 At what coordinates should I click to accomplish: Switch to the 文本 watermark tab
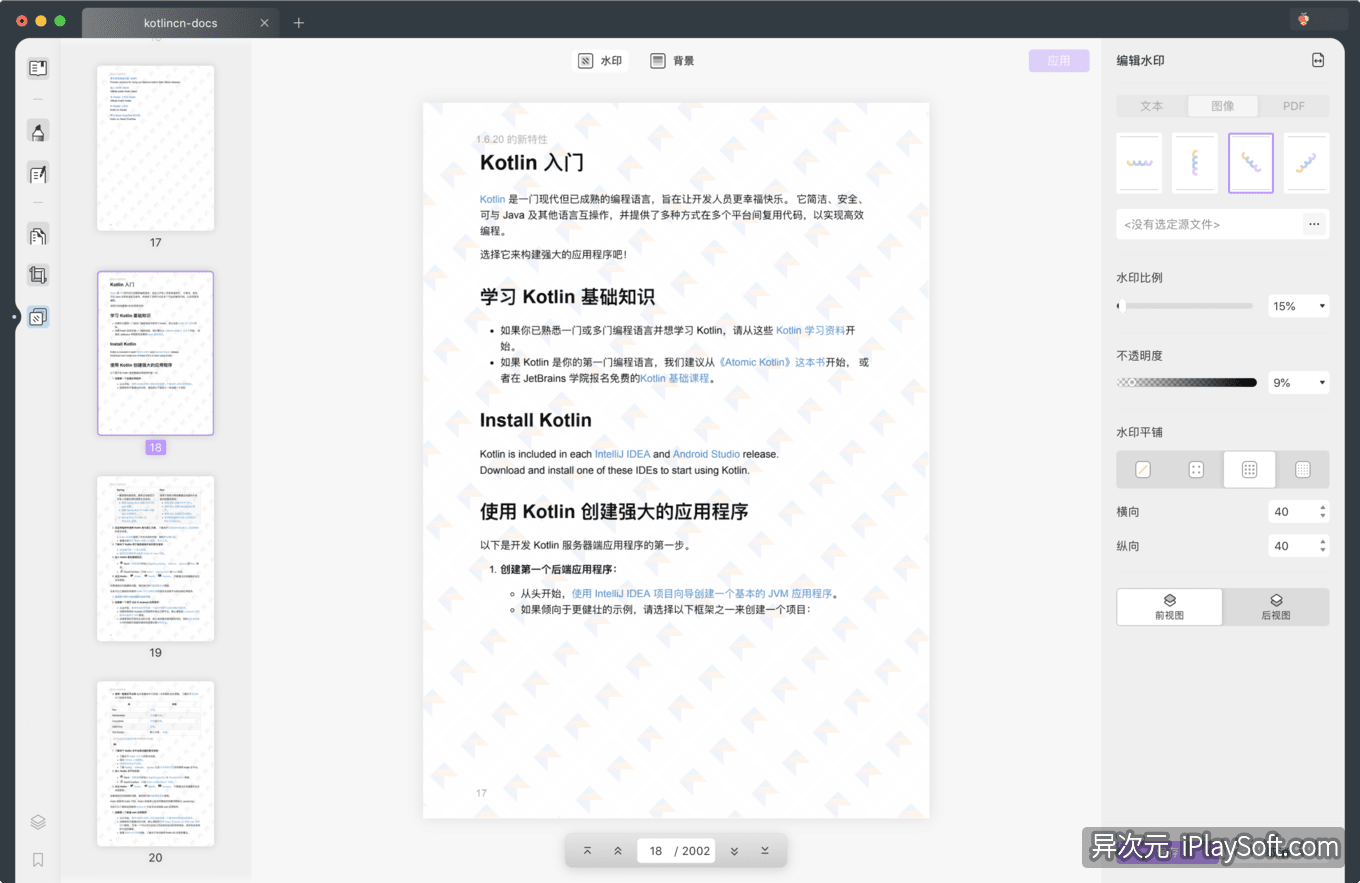(x=1152, y=106)
